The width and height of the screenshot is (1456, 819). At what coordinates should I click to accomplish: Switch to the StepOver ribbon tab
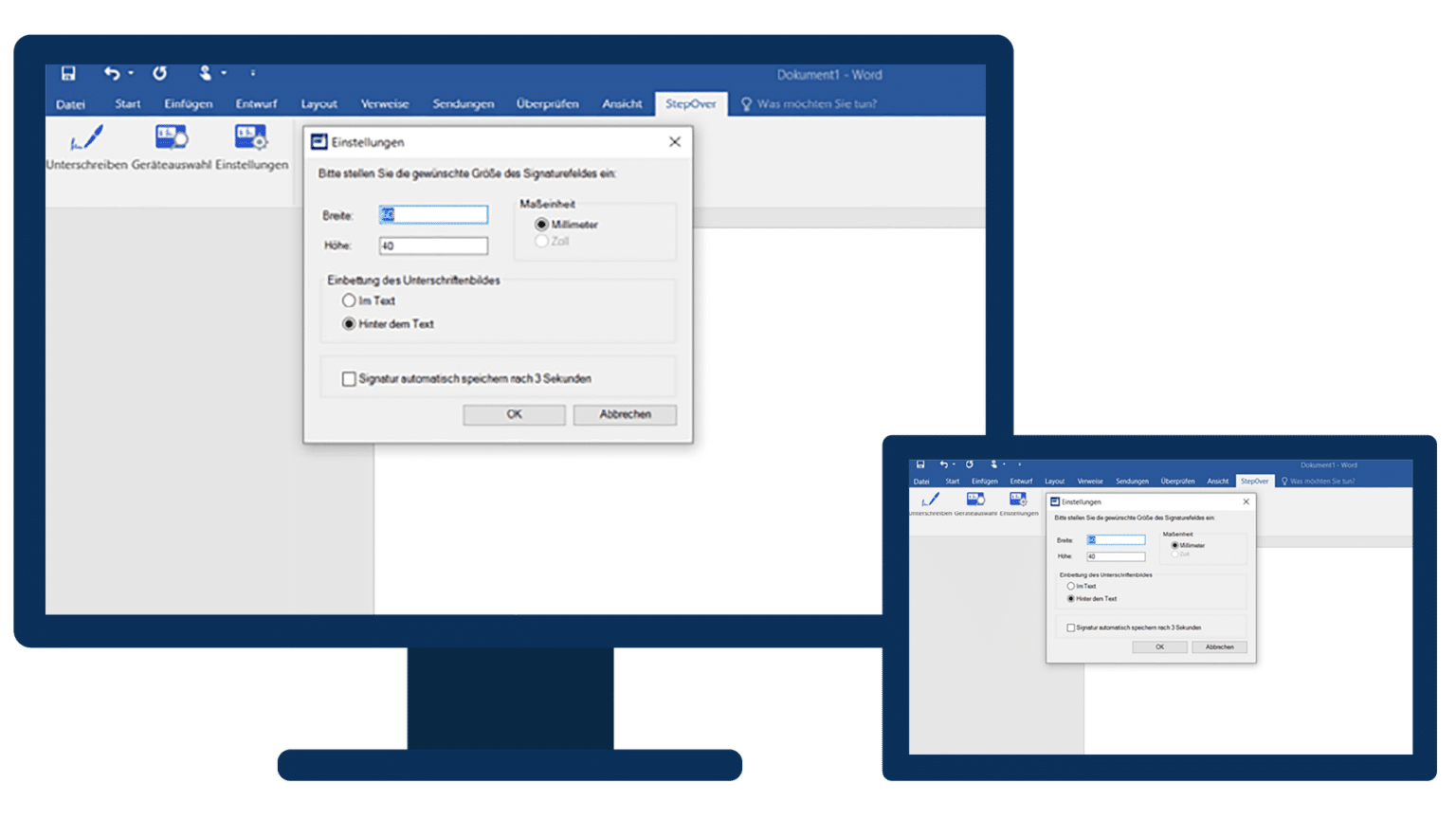691,103
